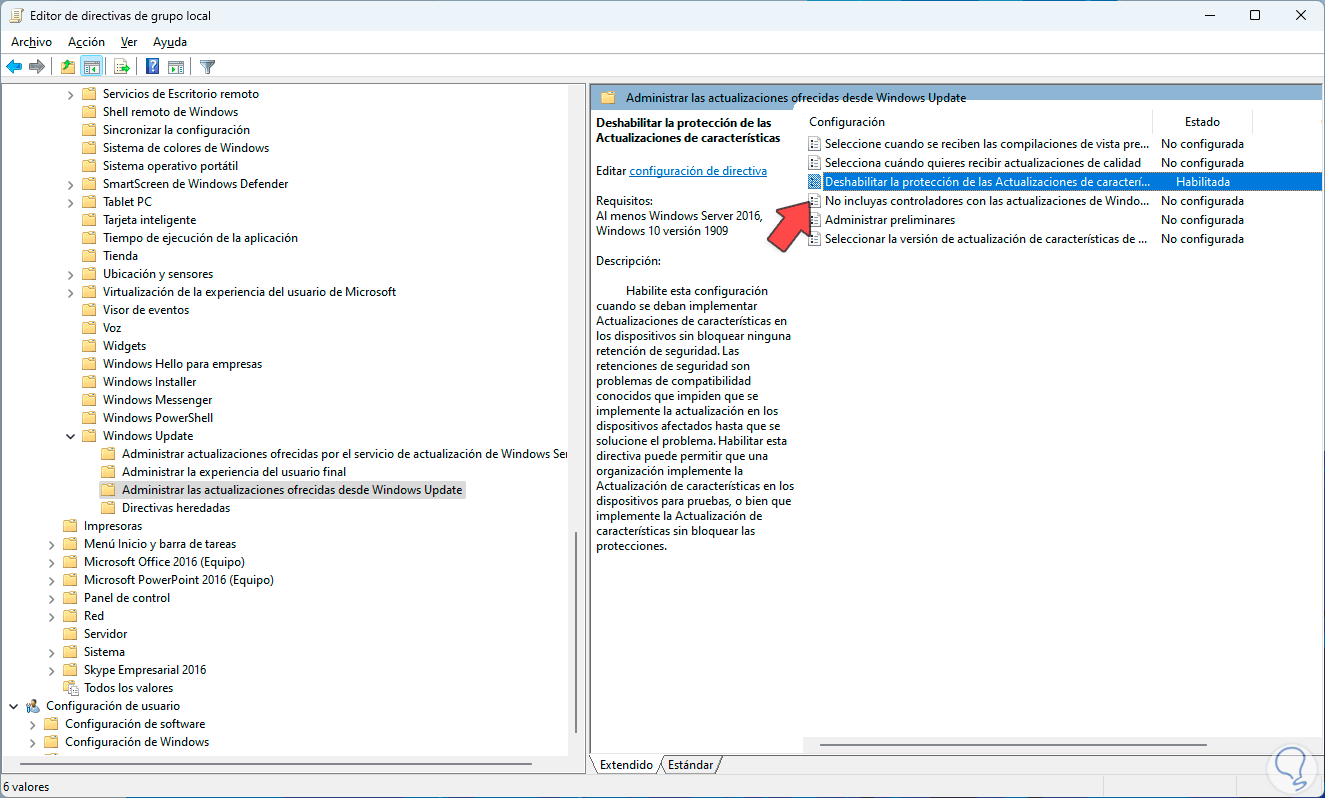This screenshot has height=798, width=1325.
Task: Click the policy icon beside 'Selecciona cuándo quieres recibir'
Action: pos(815,163)
